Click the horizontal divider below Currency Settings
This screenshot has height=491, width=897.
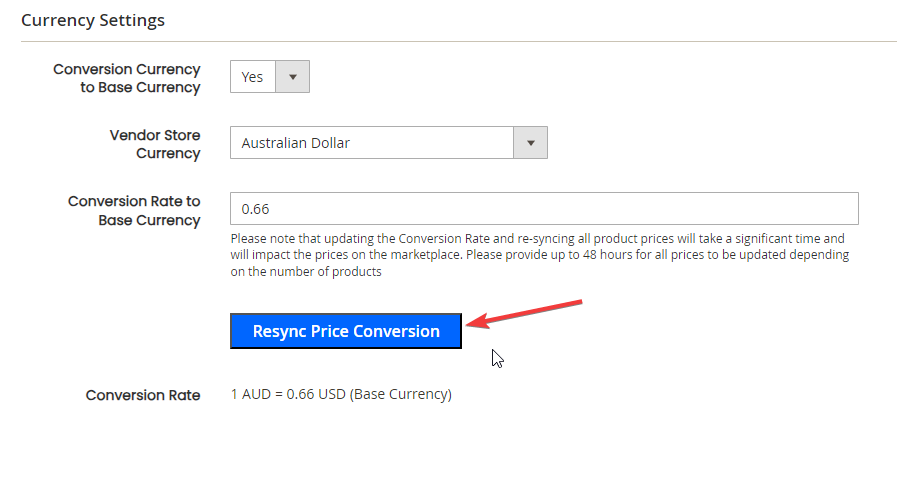pyautogui.click(x=459, y=41)
